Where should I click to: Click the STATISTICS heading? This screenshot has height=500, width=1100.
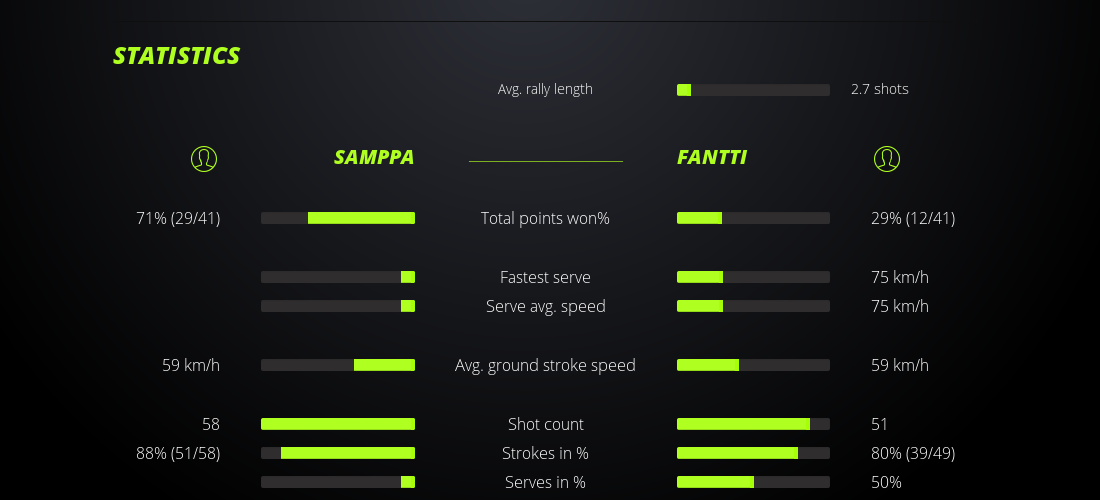coord(177,56)
